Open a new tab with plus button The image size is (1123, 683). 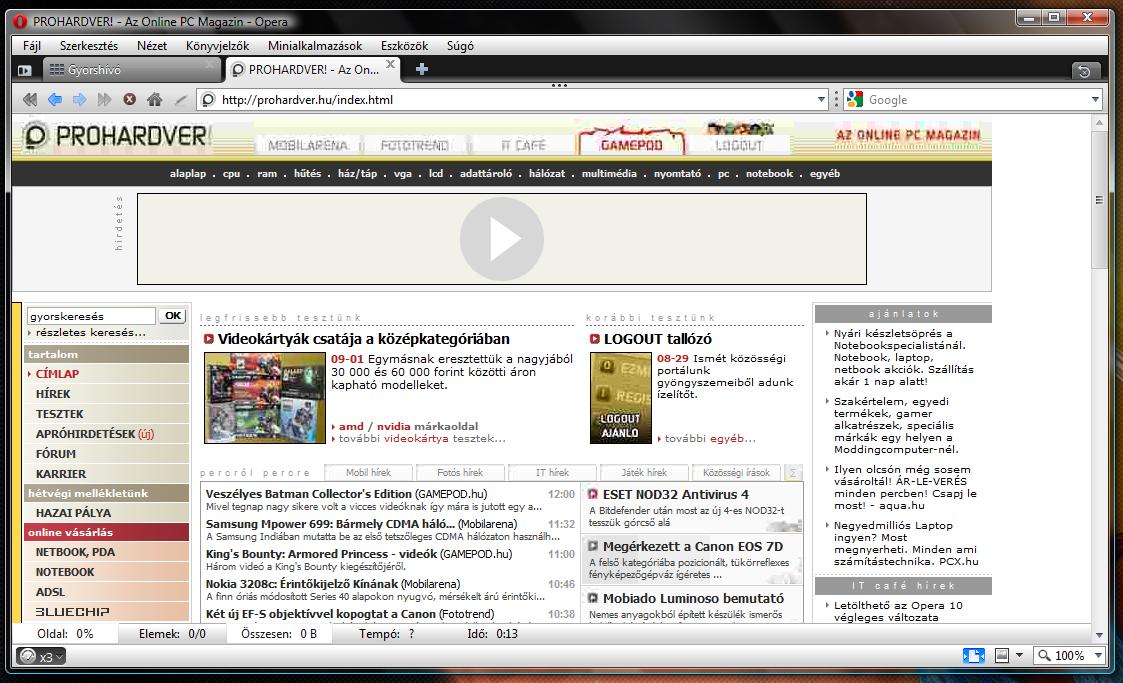point(422,69)
